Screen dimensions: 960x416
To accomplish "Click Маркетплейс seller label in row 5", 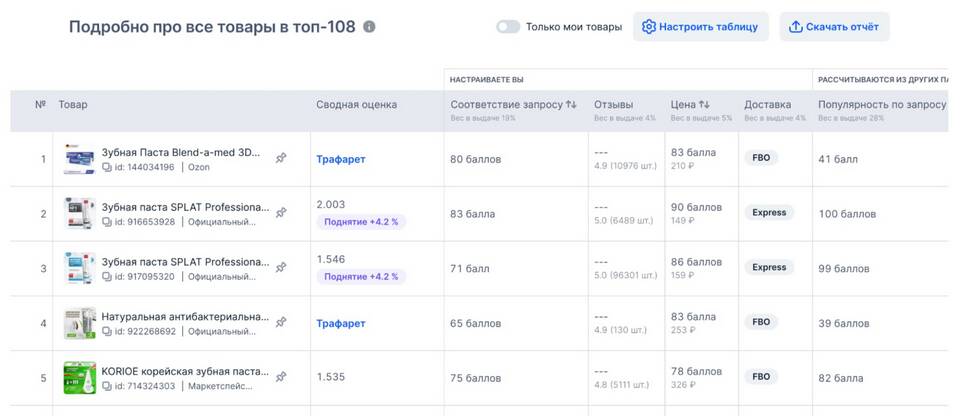I will 220,386.
